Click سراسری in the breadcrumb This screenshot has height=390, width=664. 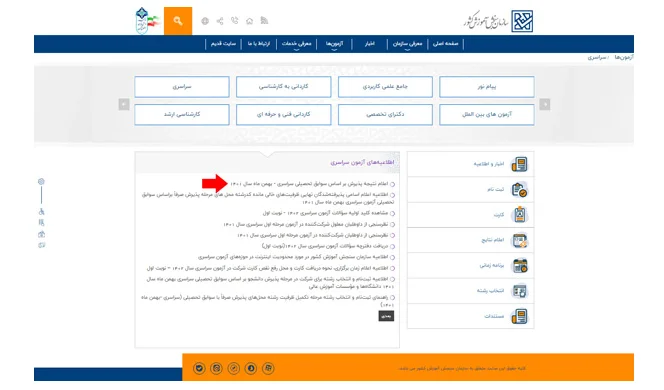tap(597, 57)
